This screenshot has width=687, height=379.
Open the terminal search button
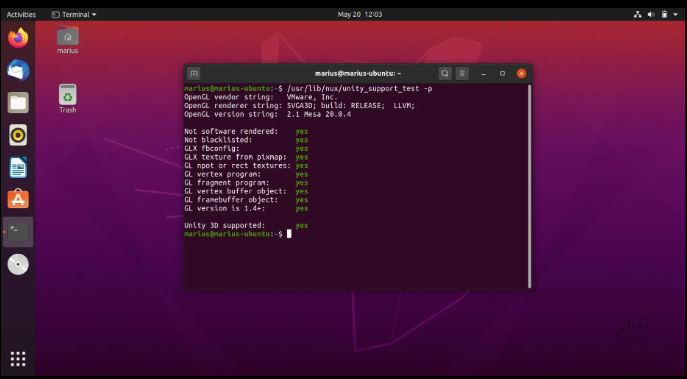[x=445, y=74]
